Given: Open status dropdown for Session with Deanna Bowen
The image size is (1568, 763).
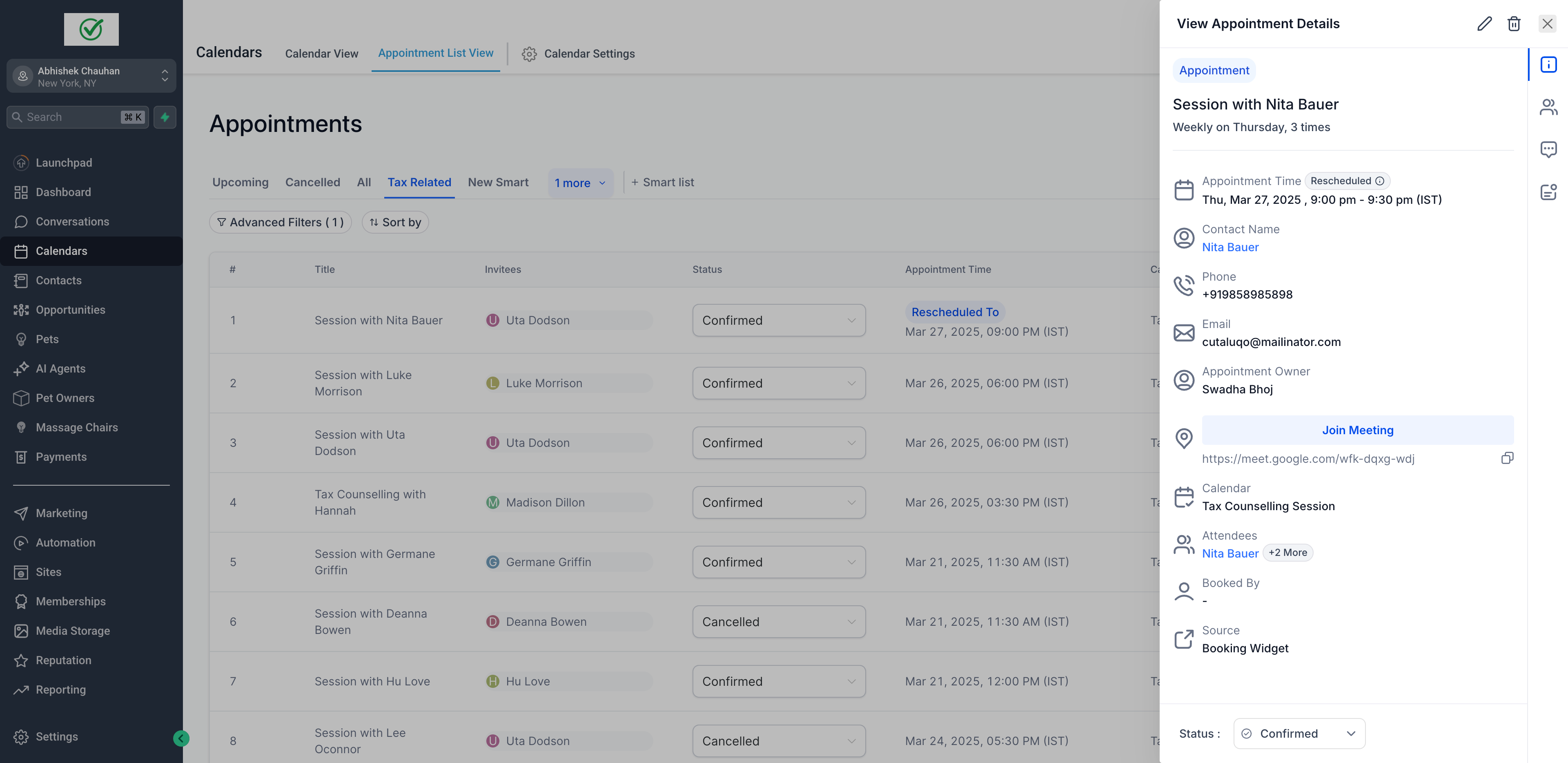Looking at the screenshot, I should click(778, 622).
